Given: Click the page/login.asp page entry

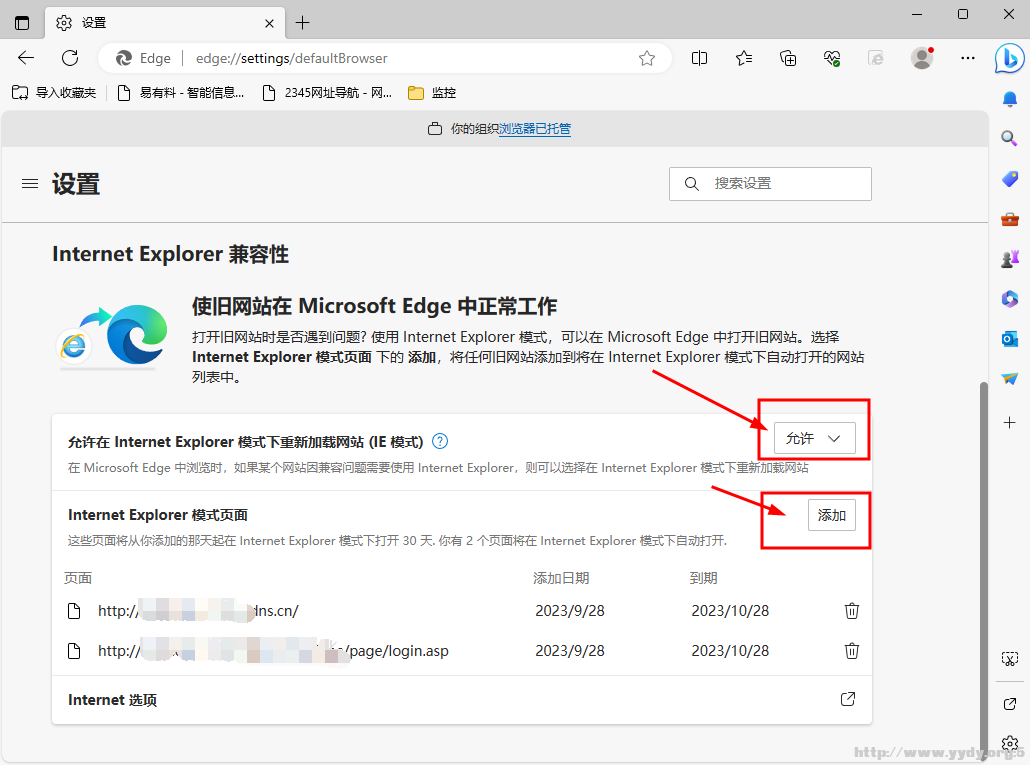Looking at the screenshot, I should tap(273, 651).
